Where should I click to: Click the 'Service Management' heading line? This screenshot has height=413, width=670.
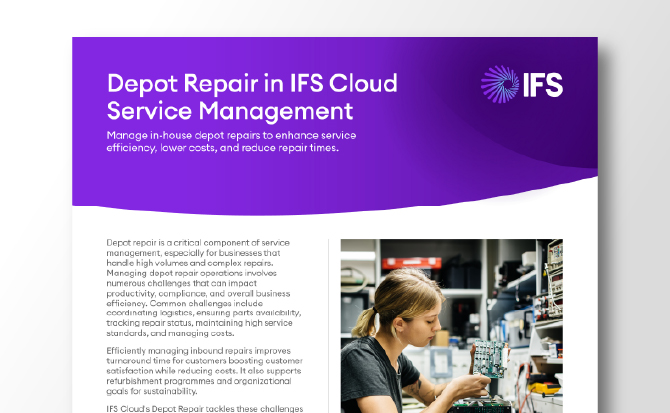[x=230, y=108]
